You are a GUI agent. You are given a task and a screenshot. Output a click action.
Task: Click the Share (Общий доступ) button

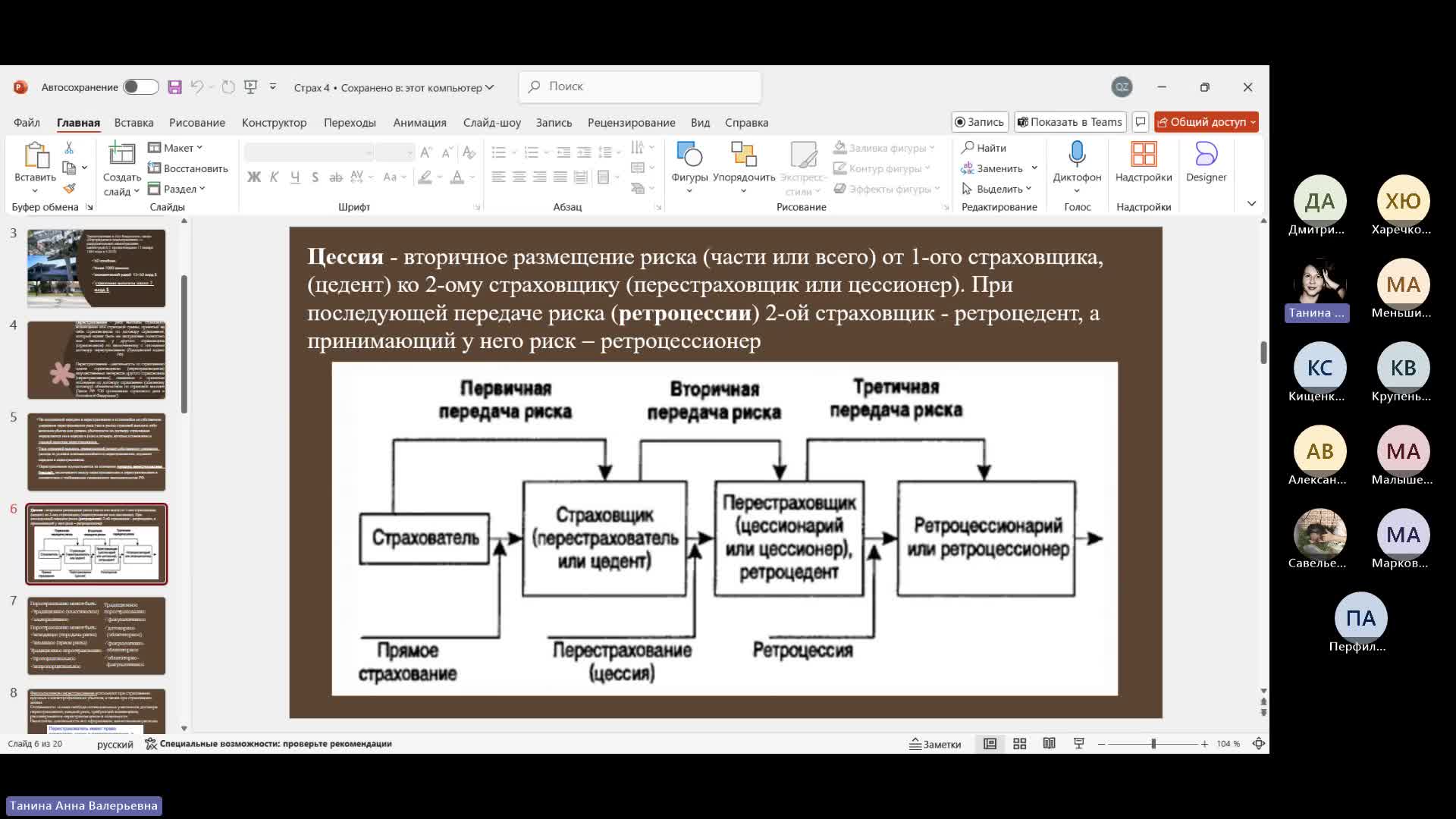pos(1206,122)
